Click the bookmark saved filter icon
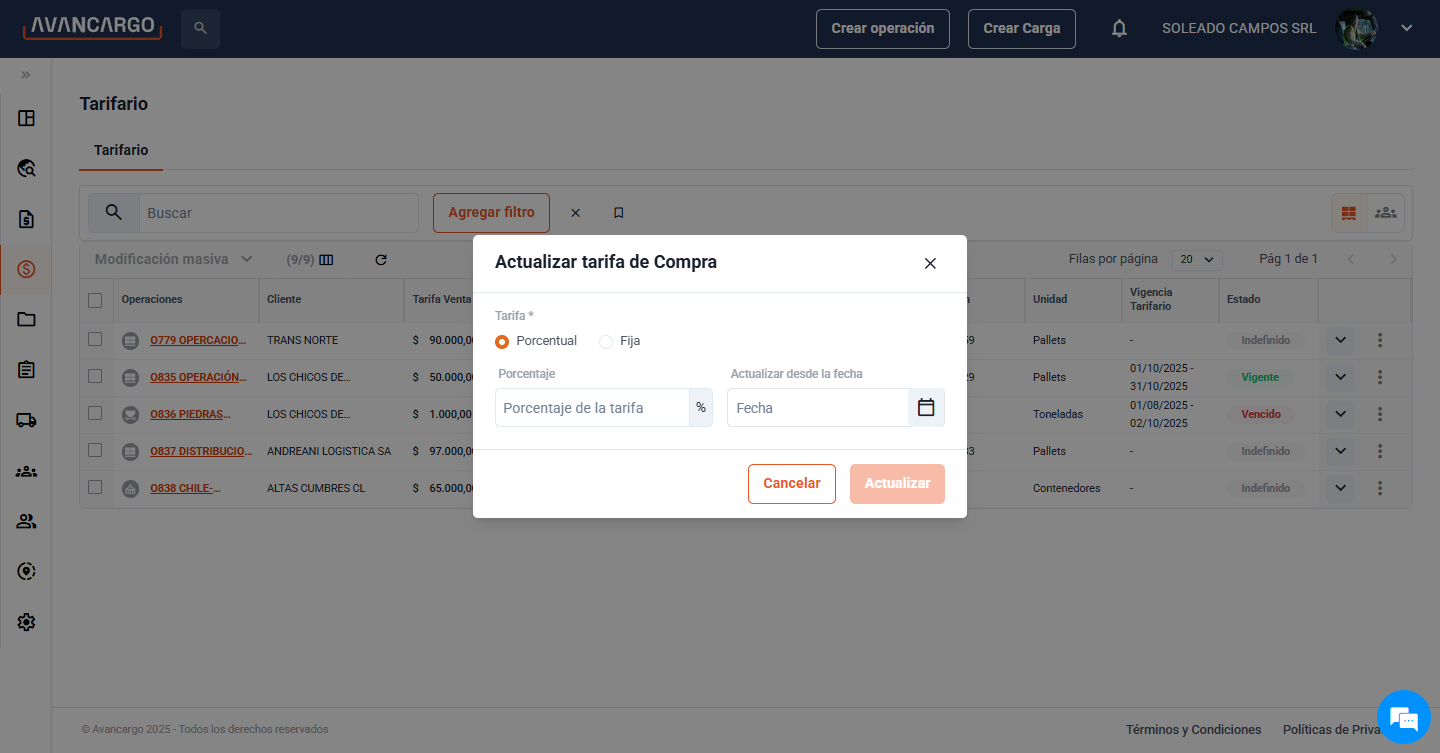 618,213
